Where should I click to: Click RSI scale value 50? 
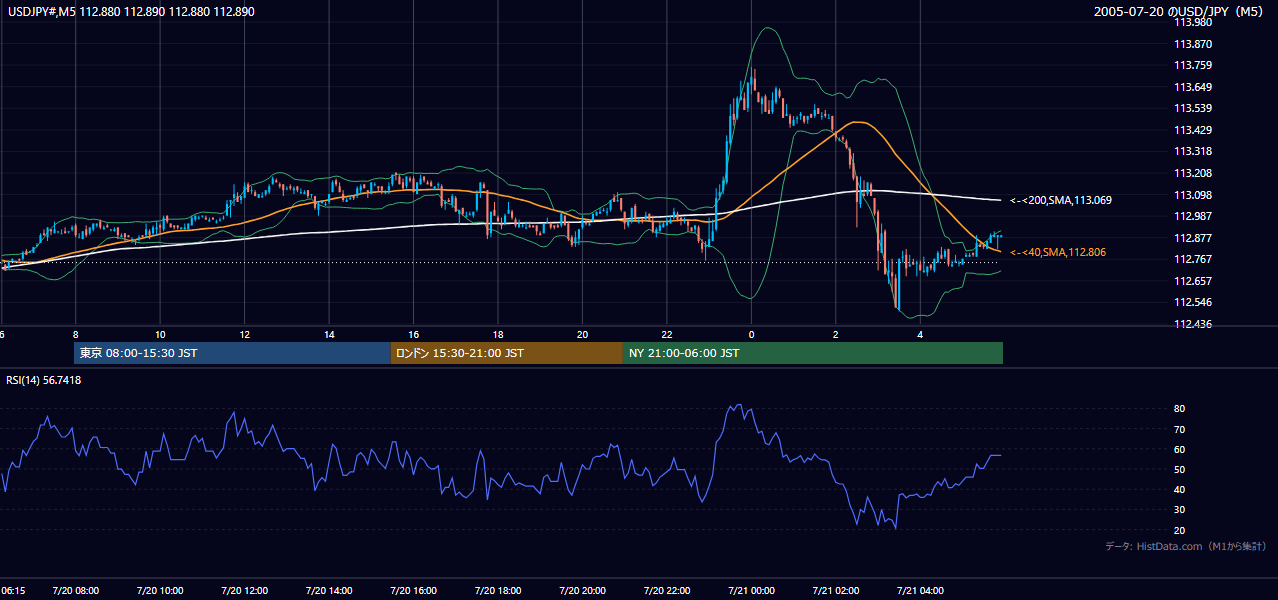1180,469
